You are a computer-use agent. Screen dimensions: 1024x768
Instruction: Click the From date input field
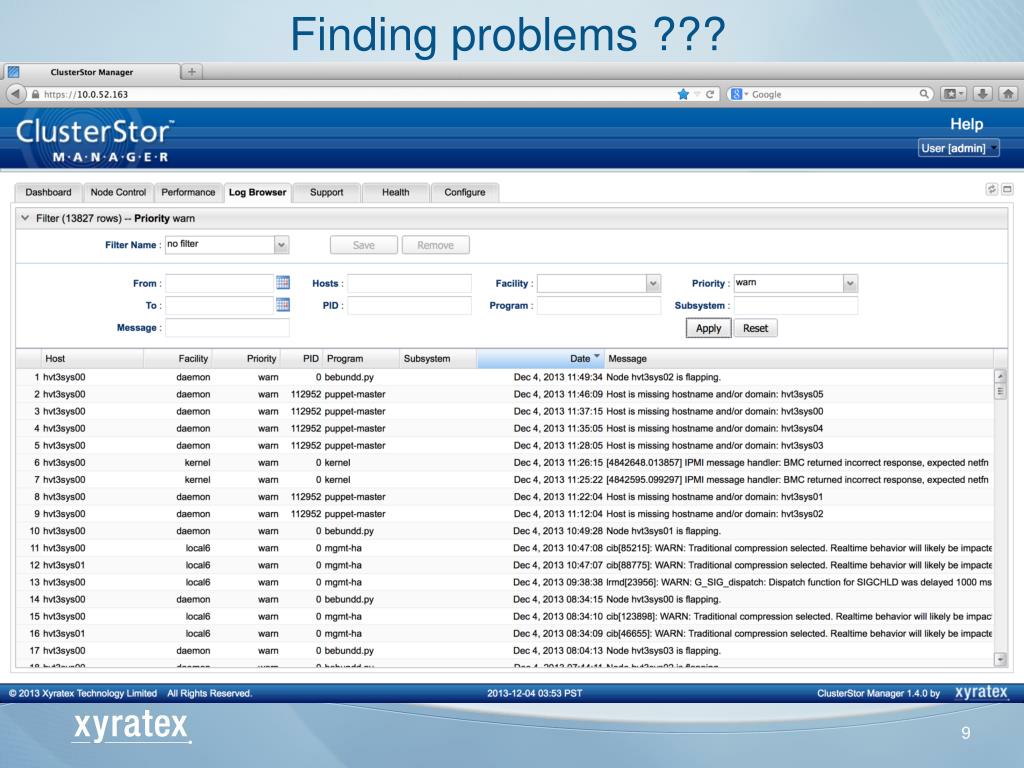(219, 283)
